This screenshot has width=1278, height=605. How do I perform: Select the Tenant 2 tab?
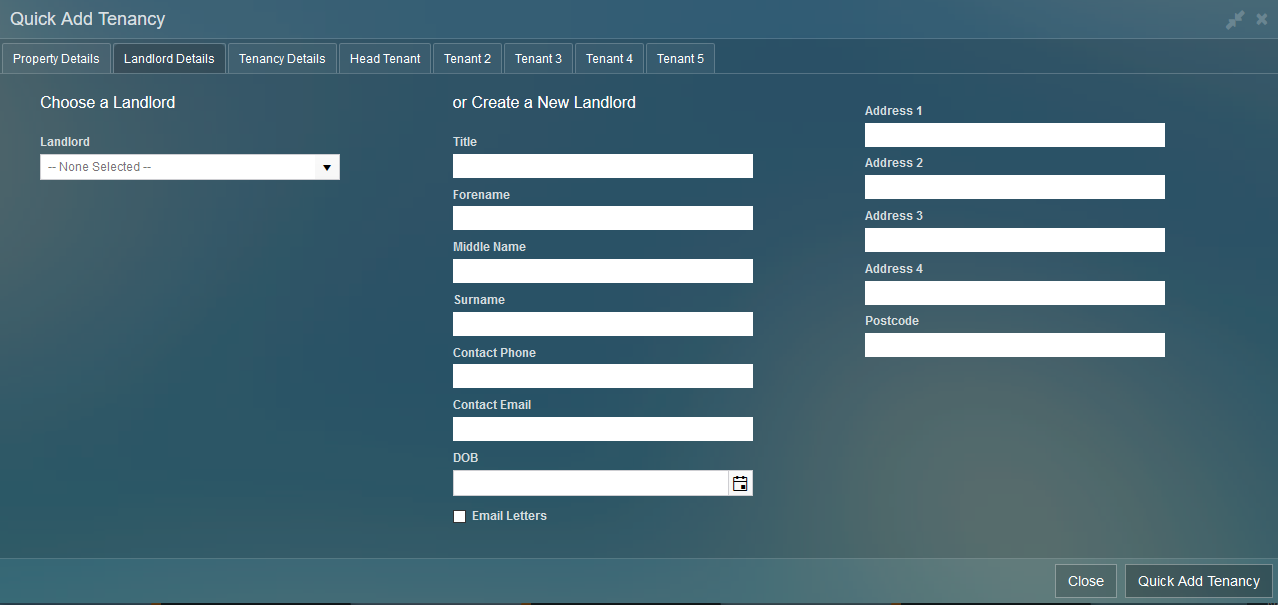467,59
